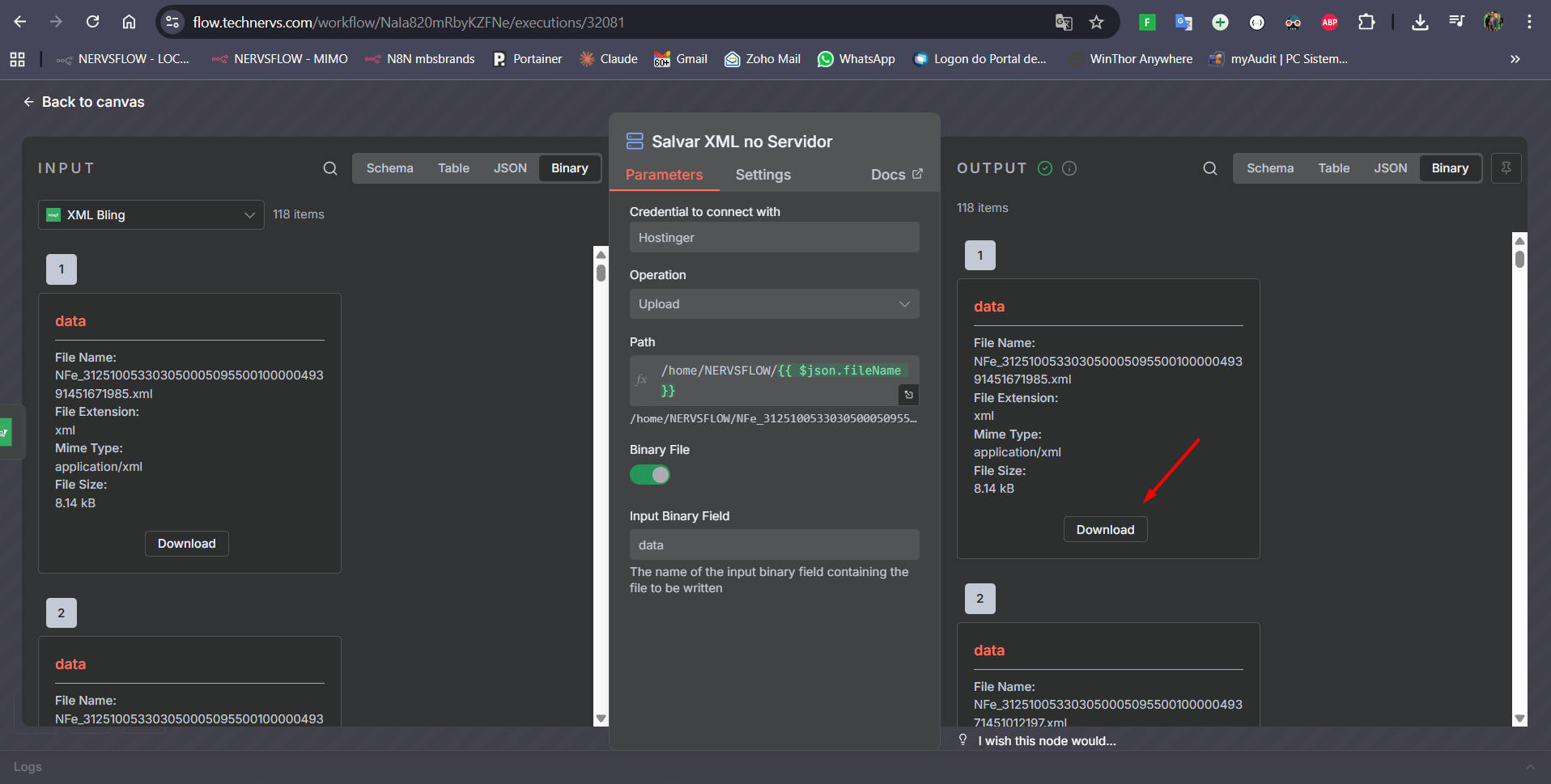The width and height of the screenshot is (1551, 784).
Task: Download input item 1 binary file
Action: point(186,544)
